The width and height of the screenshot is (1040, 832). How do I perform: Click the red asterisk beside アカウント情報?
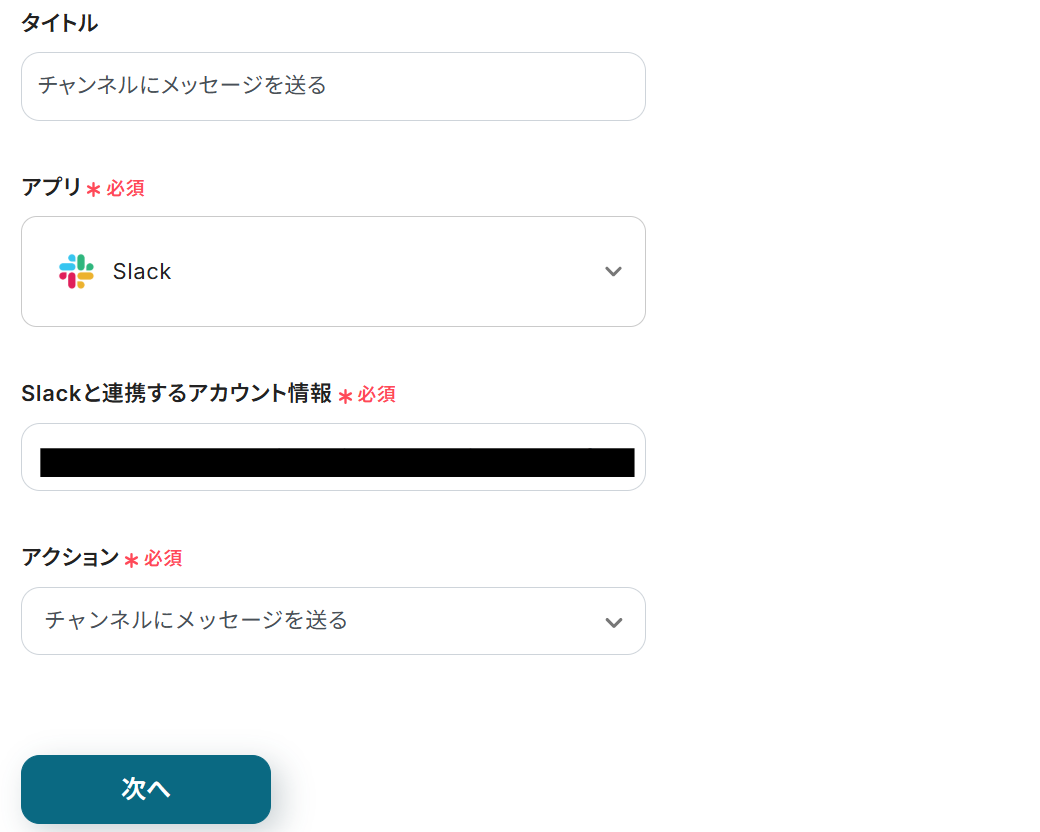345,396
